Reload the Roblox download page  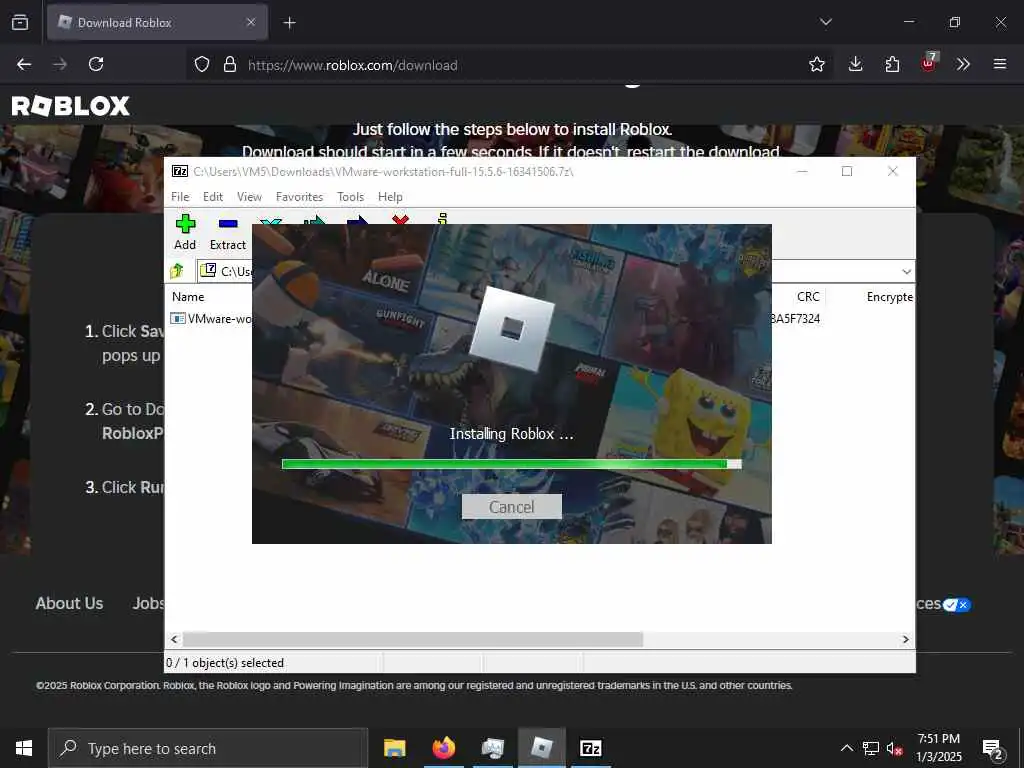point(96,64)
